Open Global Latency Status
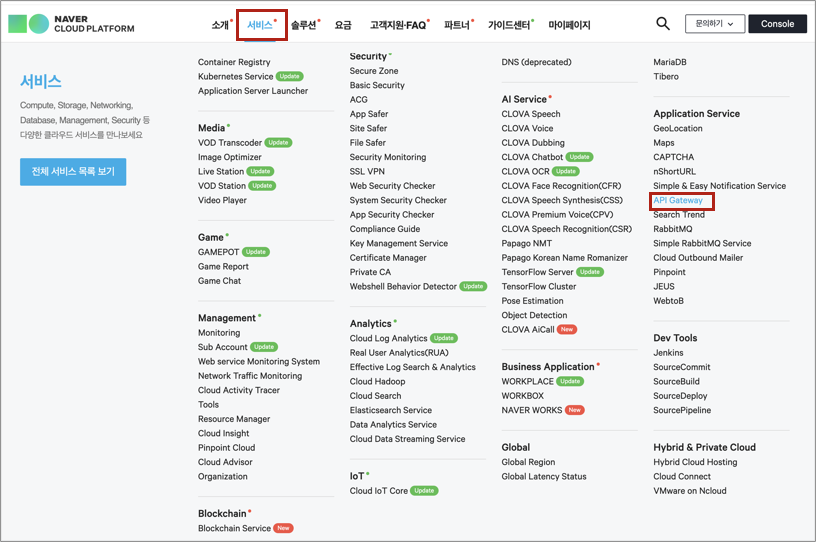This screenshot has height=542, width=816. 544,476
